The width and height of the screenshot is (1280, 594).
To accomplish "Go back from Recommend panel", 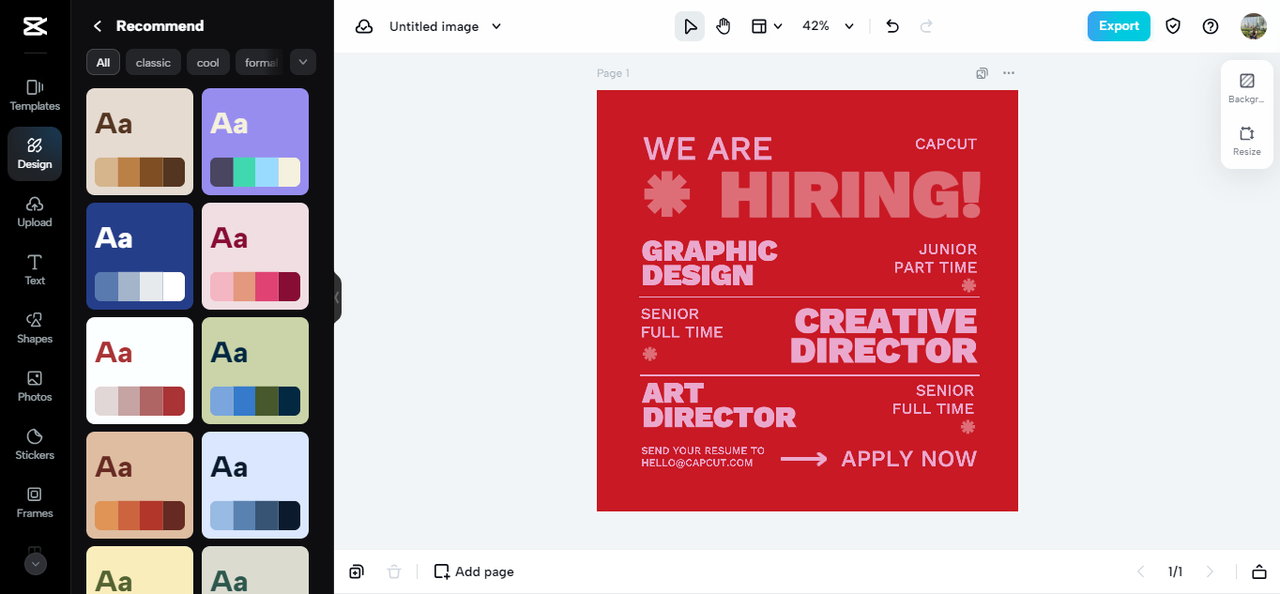I will pos(97,26).
